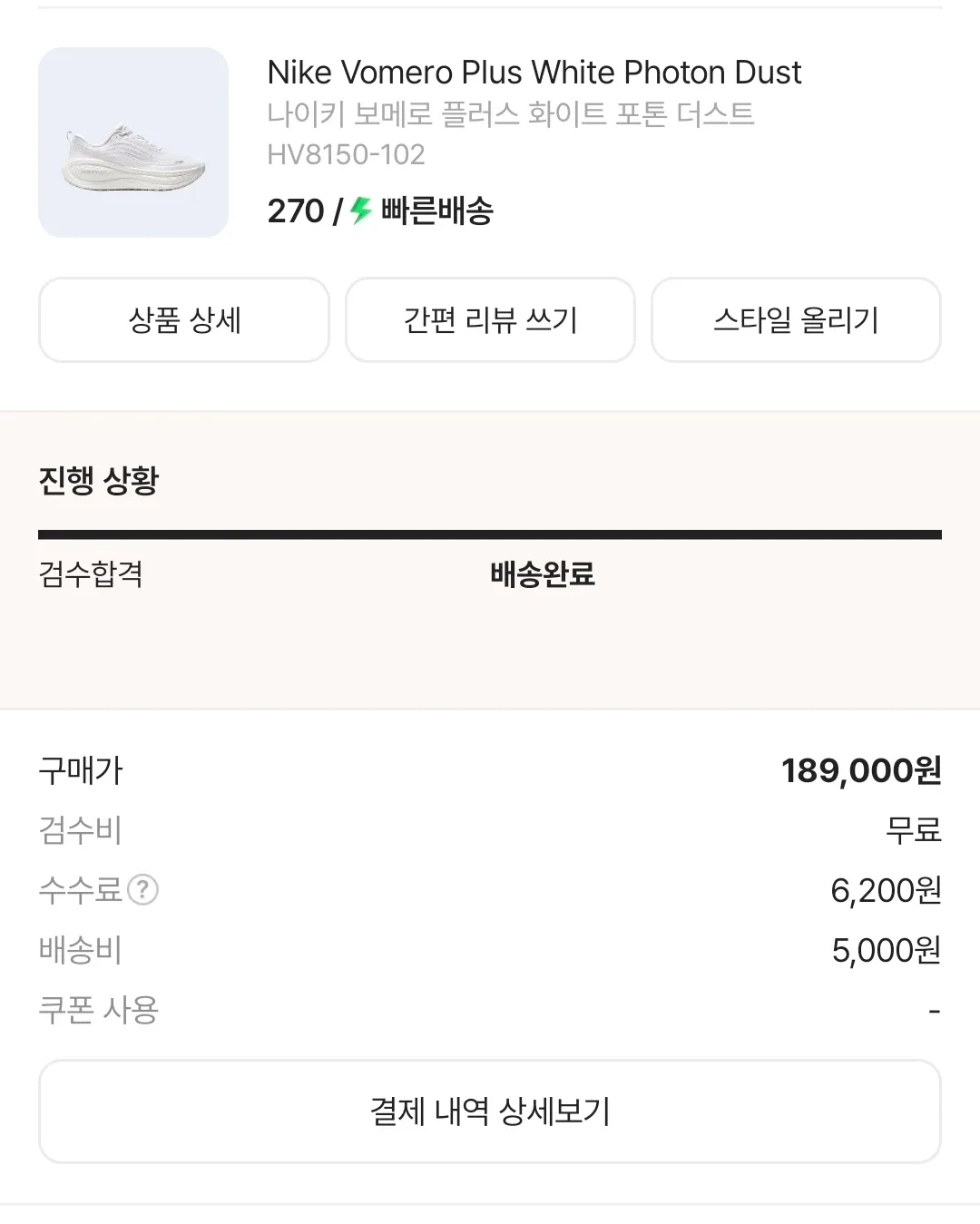Click the 189,000원 purchase price
The height and width of the screenshot is (1224, 980).
[x=860, y=771]
